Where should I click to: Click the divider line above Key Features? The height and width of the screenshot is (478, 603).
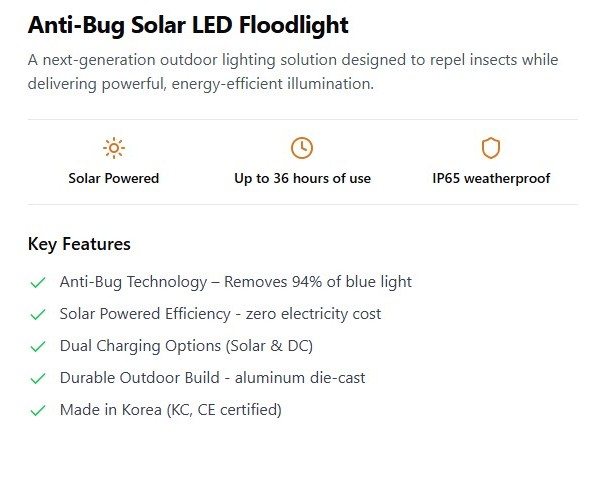click(x=302, y=205)
